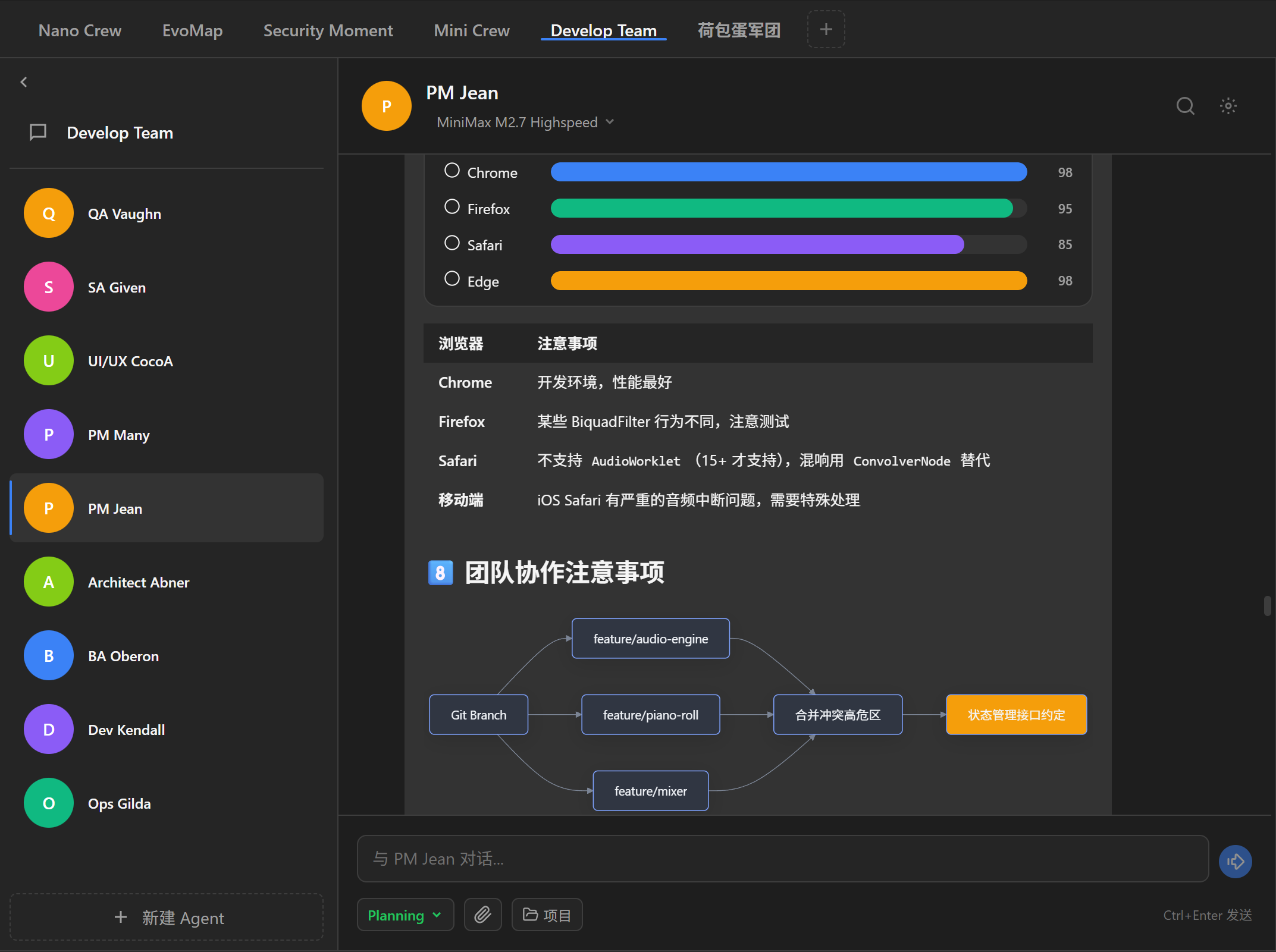Add a new team tab with plus
Viewport: 1276px width, 952px height.
(x=826, y=29)
